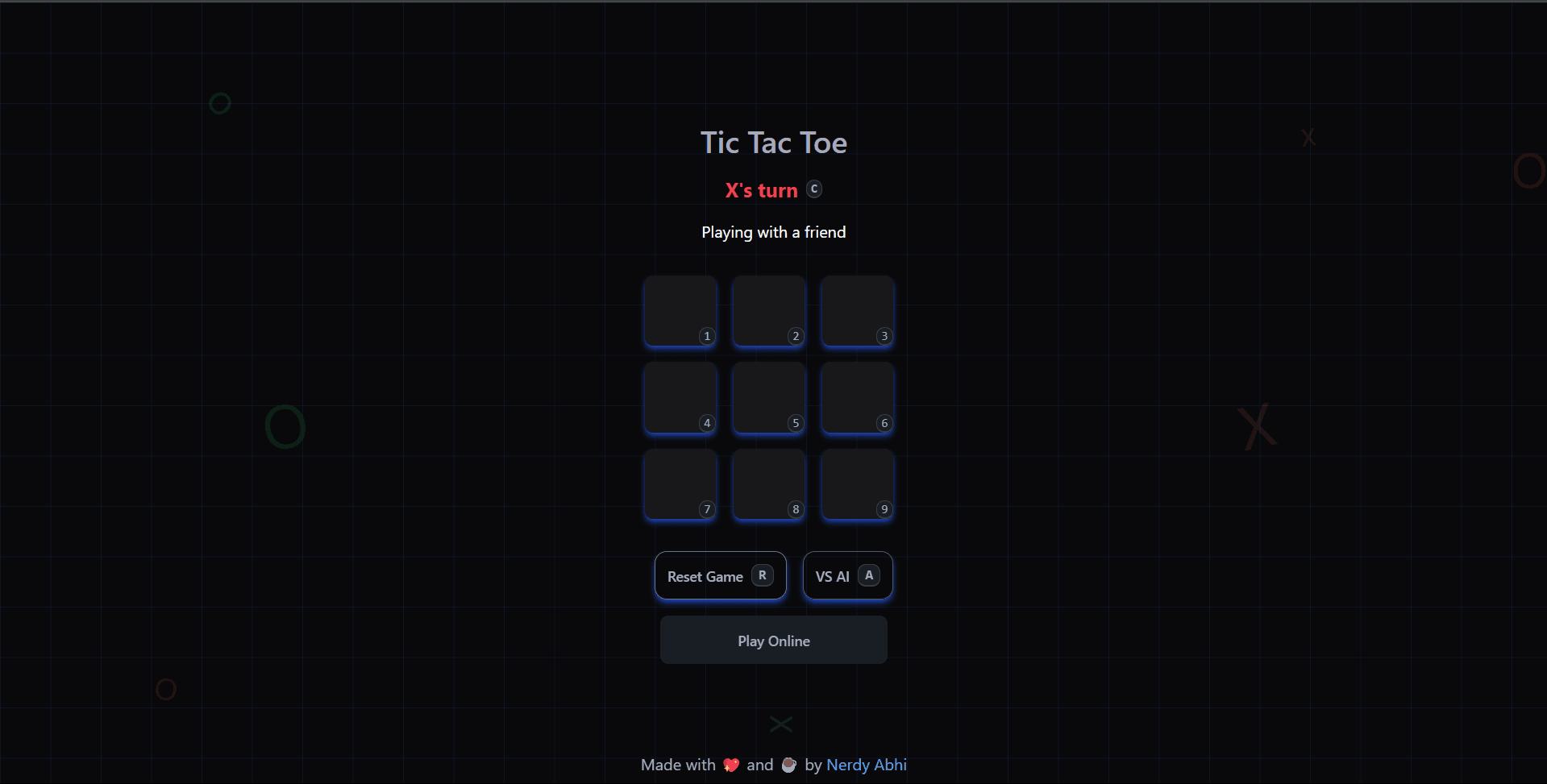
Task: Pick the bottom-right cell numbered 9
Action: 857,484
